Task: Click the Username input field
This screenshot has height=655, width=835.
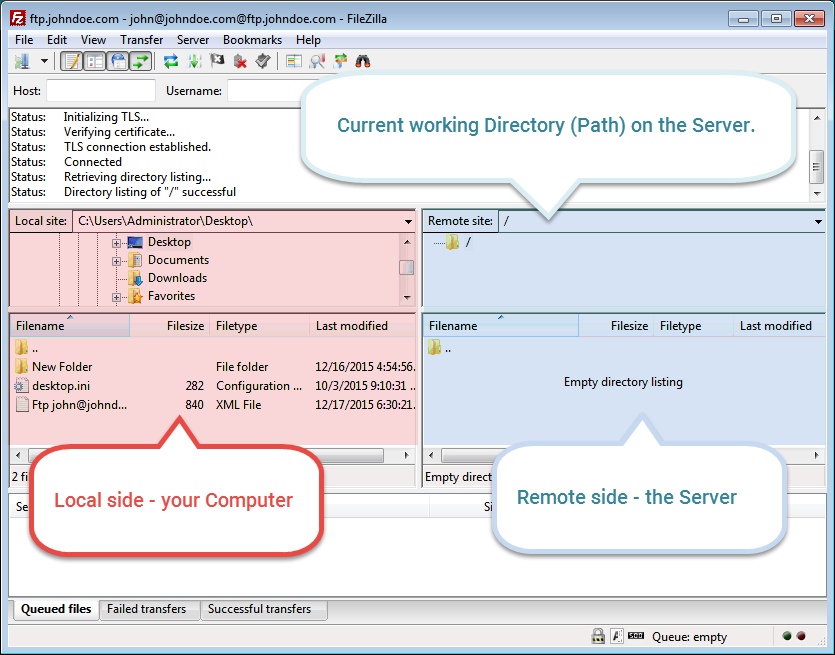Action: [265, 91]
